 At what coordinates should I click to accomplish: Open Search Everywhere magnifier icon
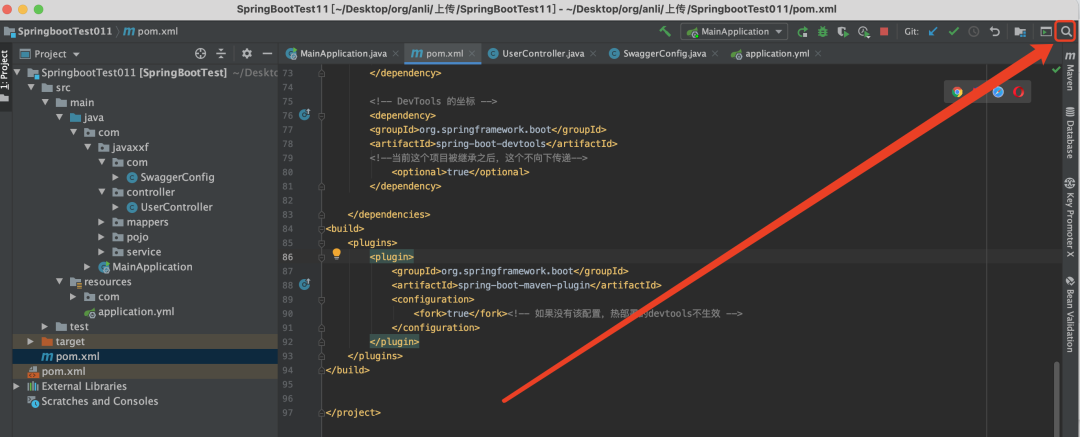pos(1066,32)
